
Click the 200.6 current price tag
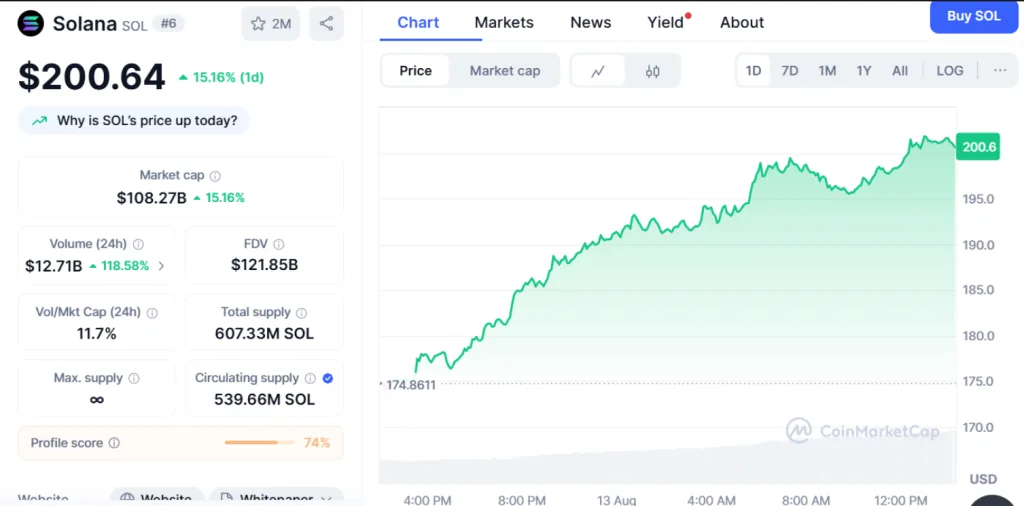click(978, 147)
